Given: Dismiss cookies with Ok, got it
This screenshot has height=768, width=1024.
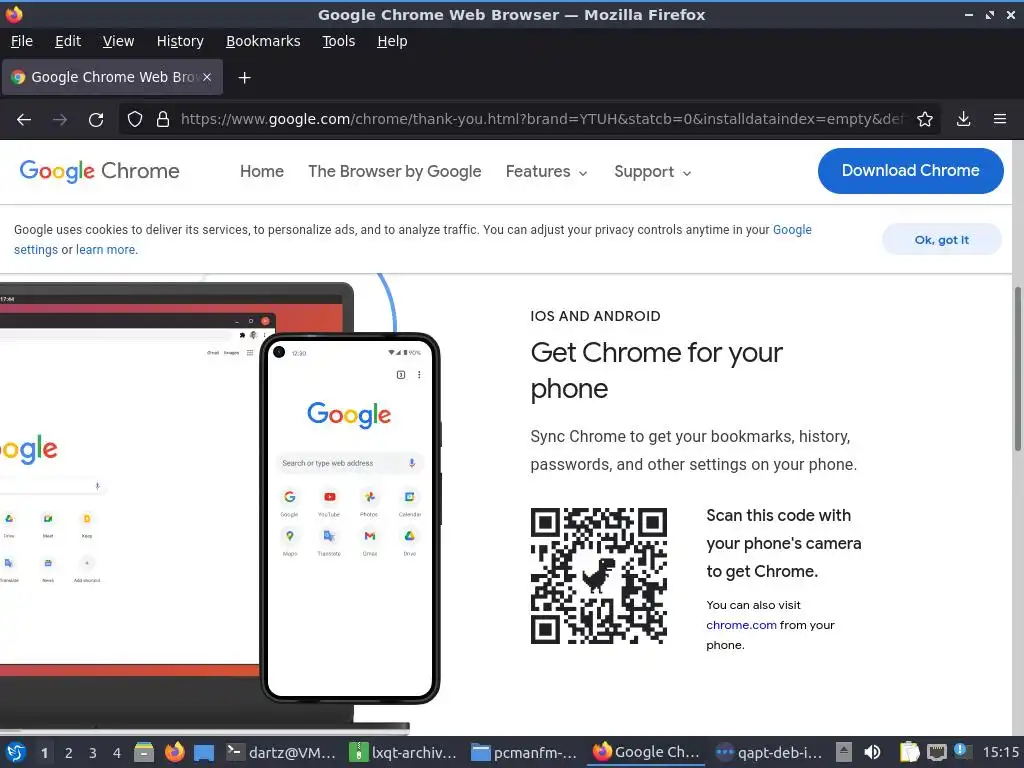Looking at the screenshot, I should (x=942, y=240).
